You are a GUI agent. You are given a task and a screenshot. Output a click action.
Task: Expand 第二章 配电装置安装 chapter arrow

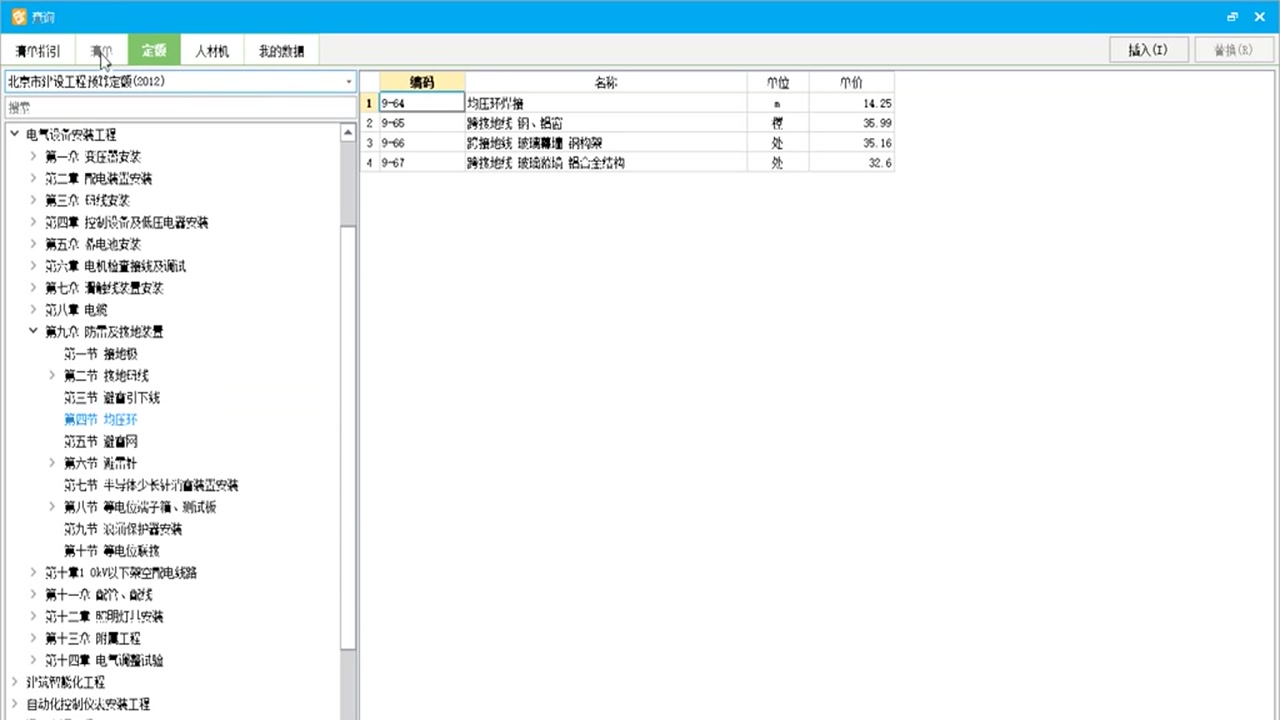[x=33, y=178]
